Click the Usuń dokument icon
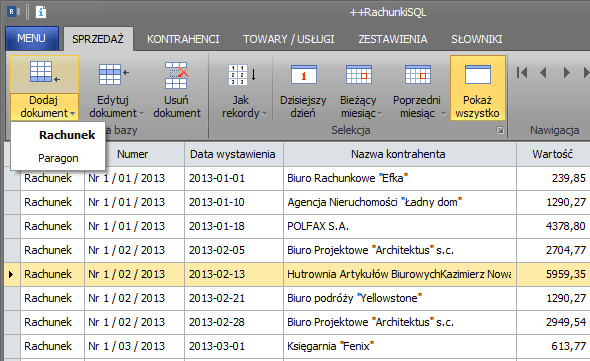 click(x=176, y=75)
